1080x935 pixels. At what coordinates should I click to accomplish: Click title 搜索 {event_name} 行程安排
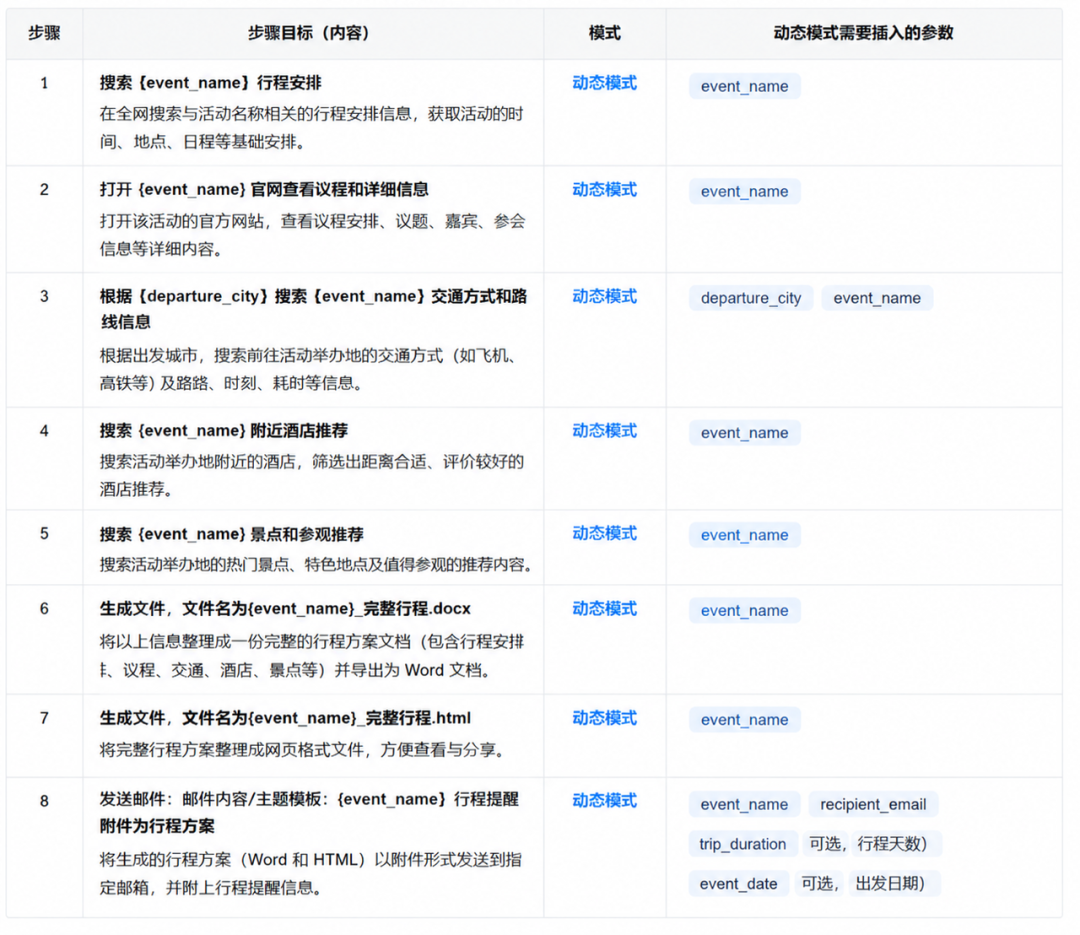click(x=211, y=83)
